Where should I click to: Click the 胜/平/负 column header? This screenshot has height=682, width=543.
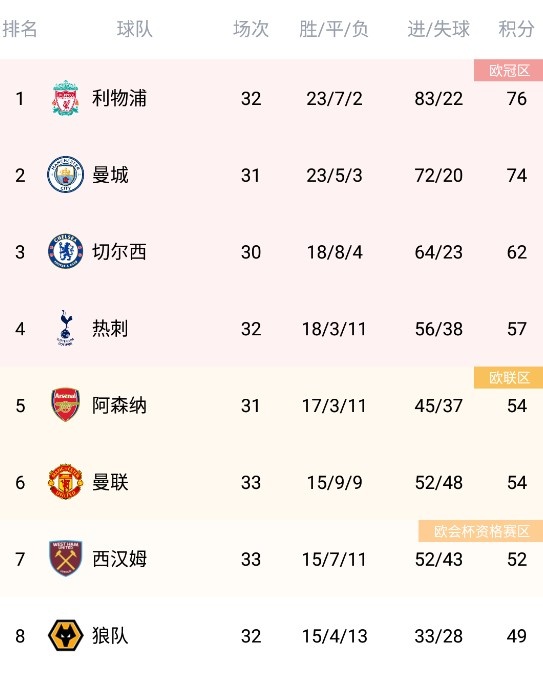tap(334, 29)
